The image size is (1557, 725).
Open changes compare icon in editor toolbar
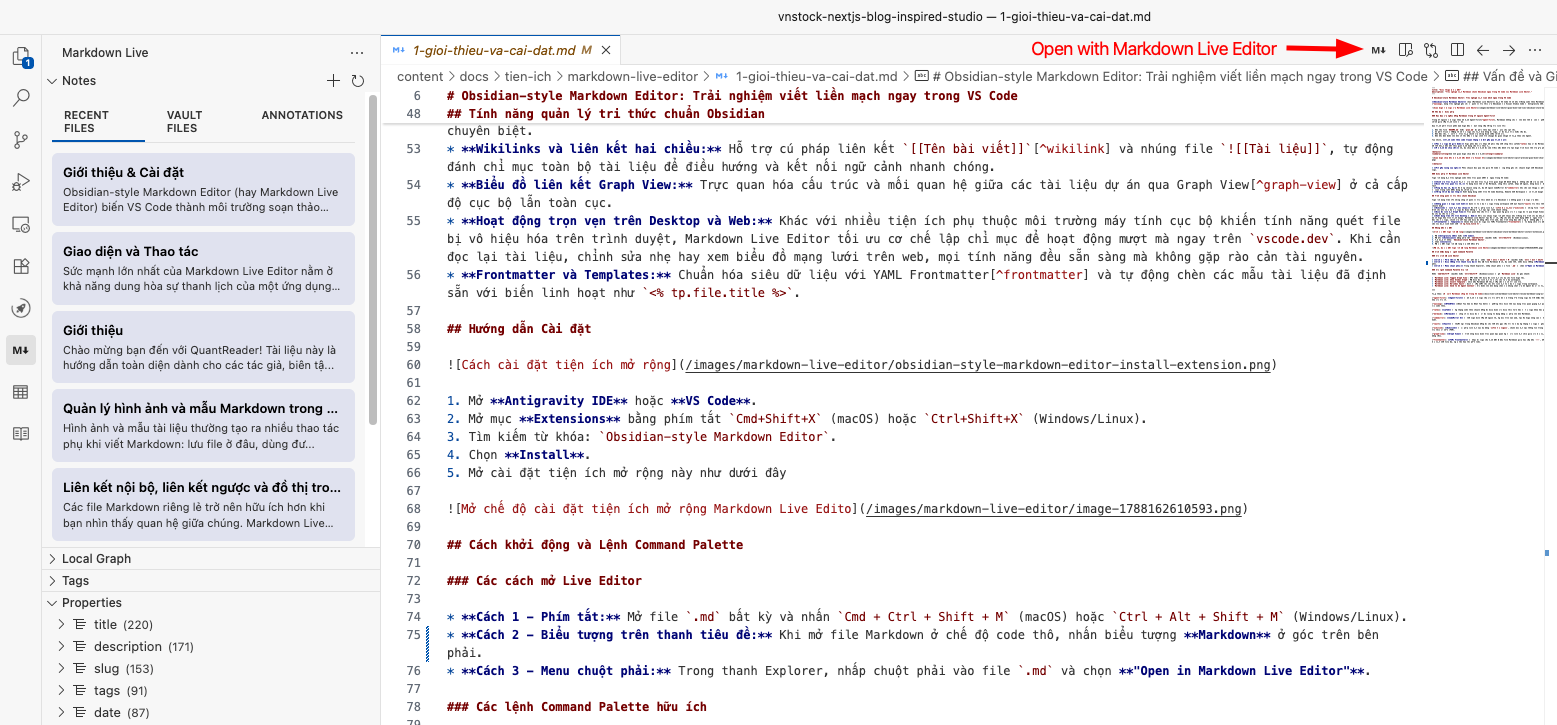click(x=1431, y=49)
